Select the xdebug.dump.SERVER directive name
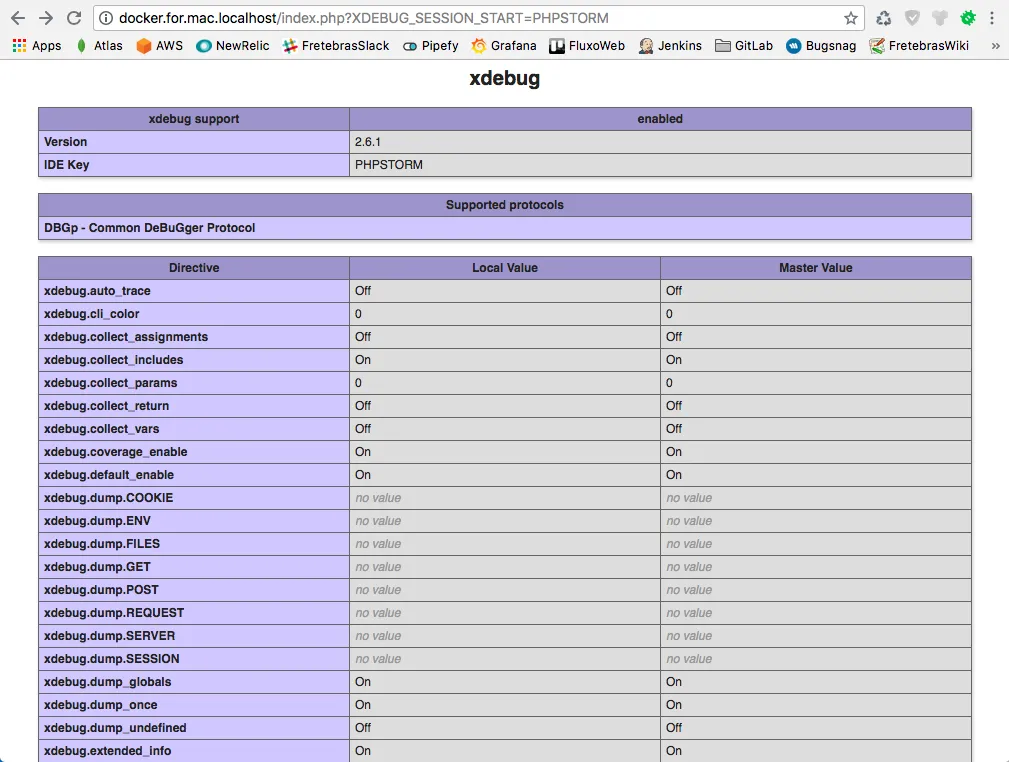 tap(109, 636)
